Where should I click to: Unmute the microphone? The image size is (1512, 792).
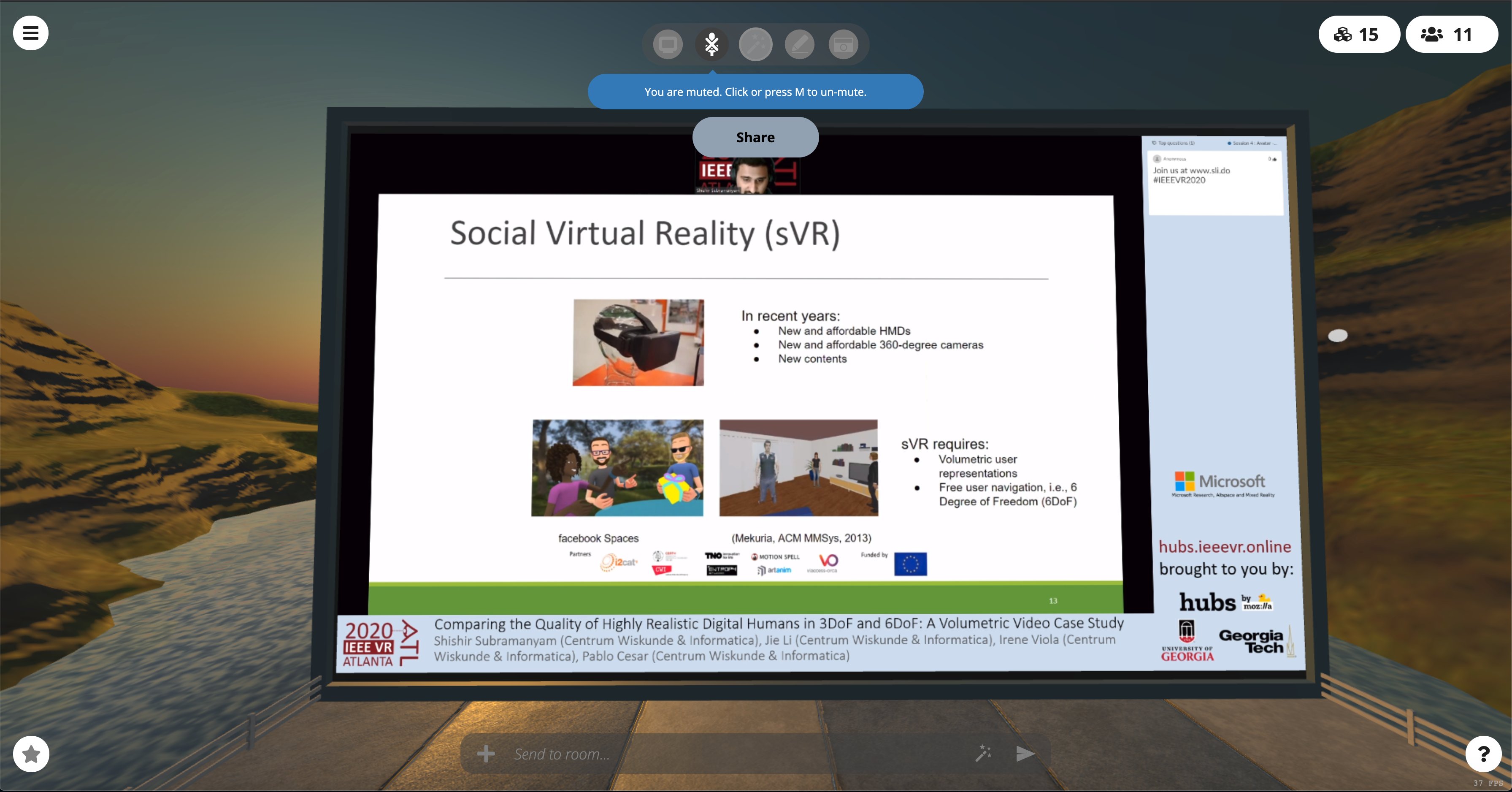point(711,45)
